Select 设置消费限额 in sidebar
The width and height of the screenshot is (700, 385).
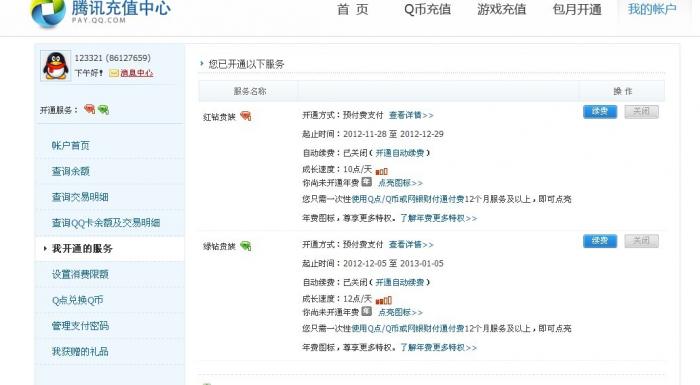tap(80, 274)
